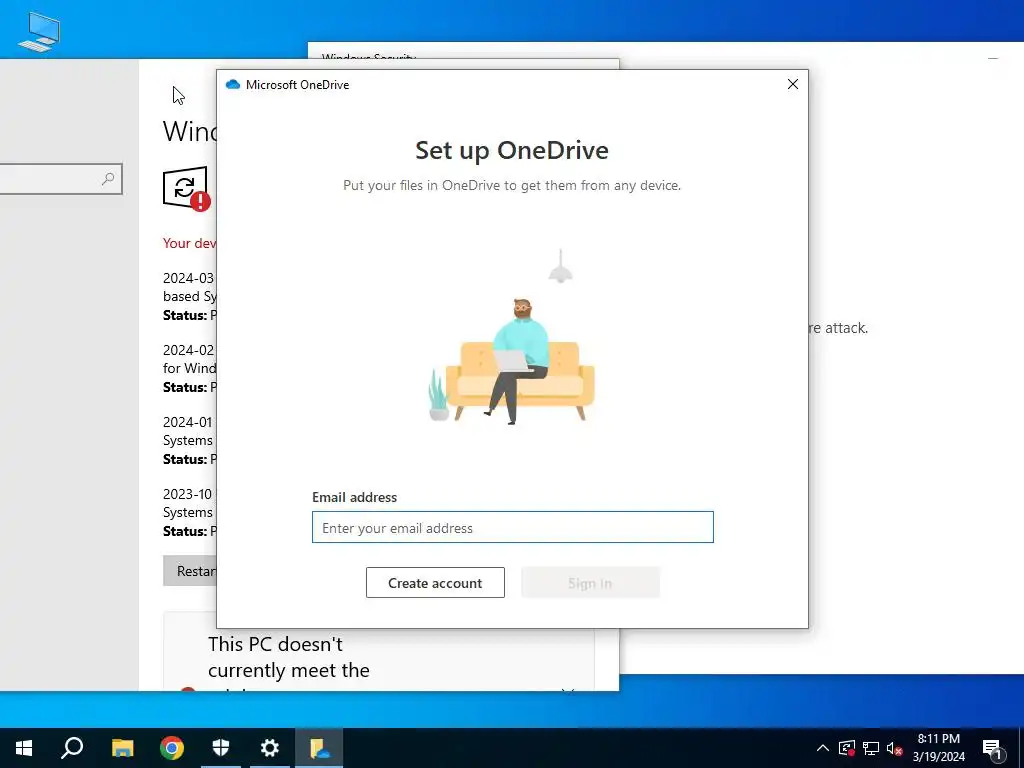1024x768 pixels.
Task: Click the greyed-out Sign in button
Action: click(590, 583)
